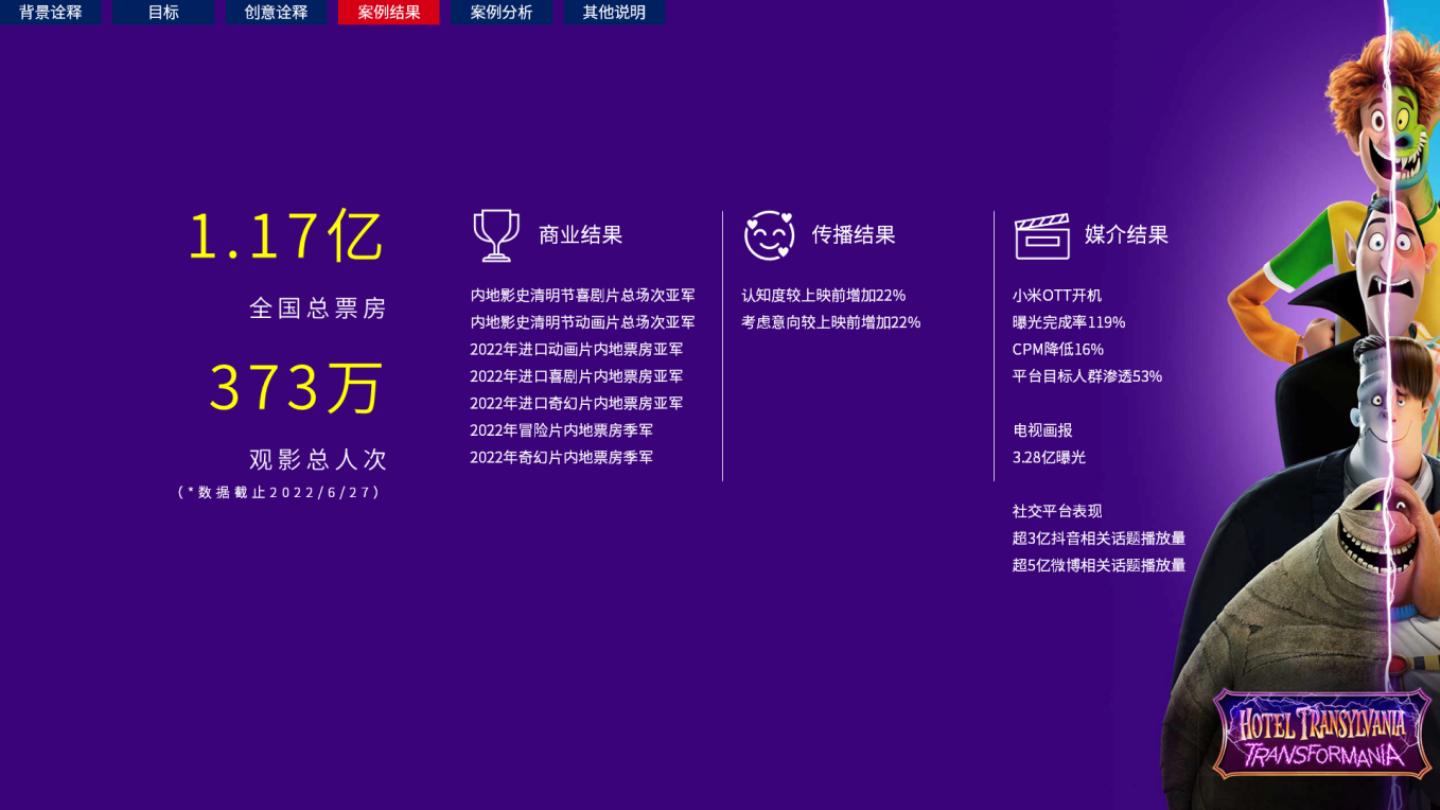Click 超3亿抖音相关话题播放量 line
1440x810 pixels.
tap(1099, 539)
